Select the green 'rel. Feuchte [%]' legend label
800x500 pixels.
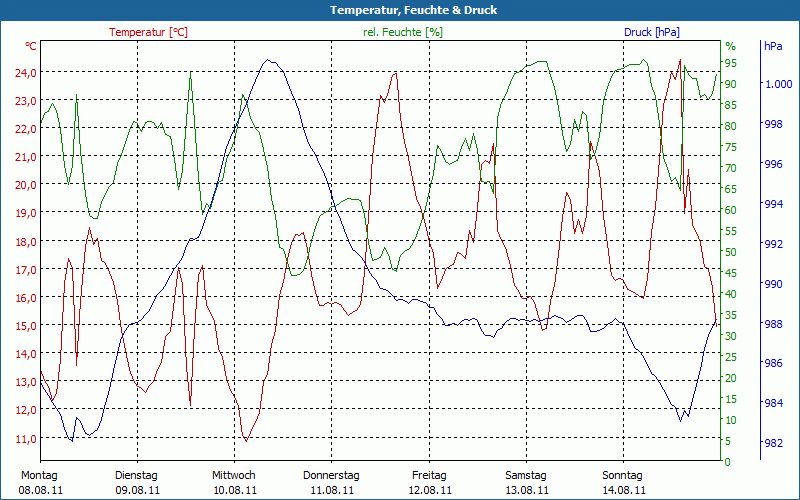point(403,32)
